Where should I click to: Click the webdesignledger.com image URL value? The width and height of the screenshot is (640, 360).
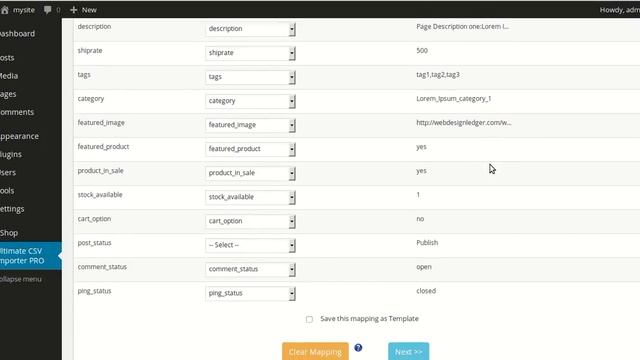coord(464,122)
